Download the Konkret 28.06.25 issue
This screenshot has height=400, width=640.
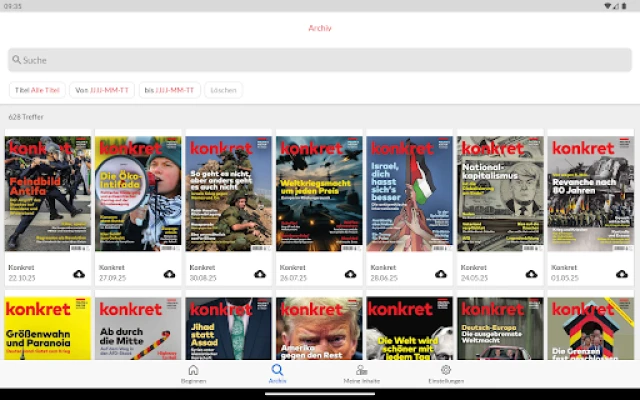441,273
